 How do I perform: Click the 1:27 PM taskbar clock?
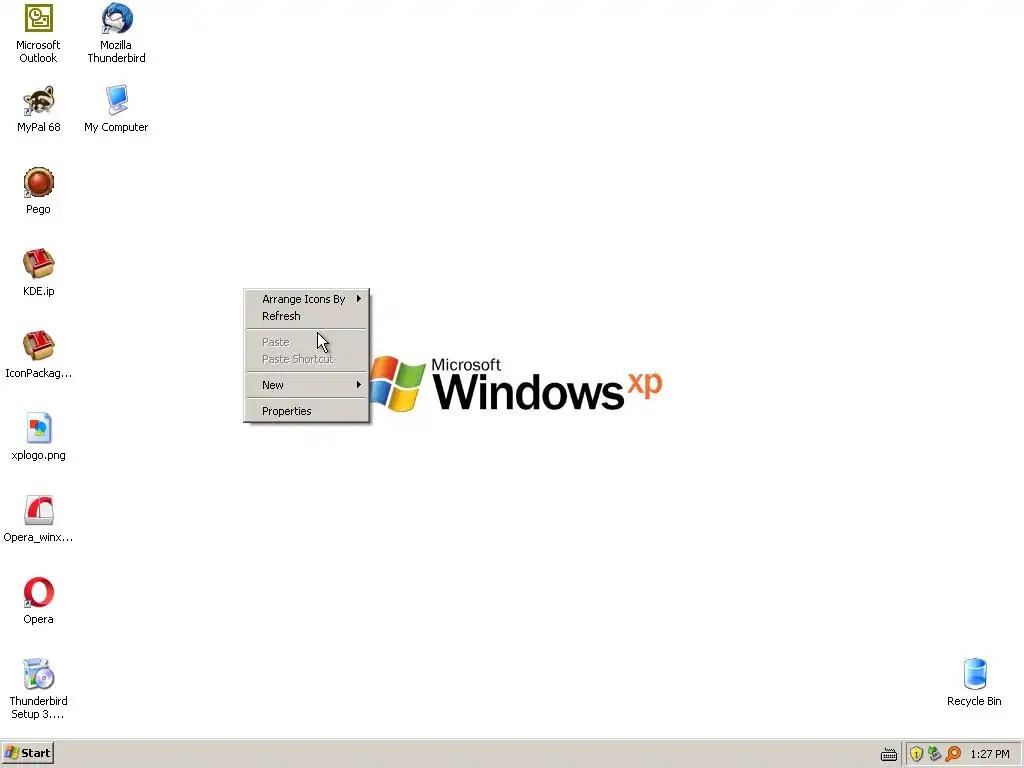(989, 754)
